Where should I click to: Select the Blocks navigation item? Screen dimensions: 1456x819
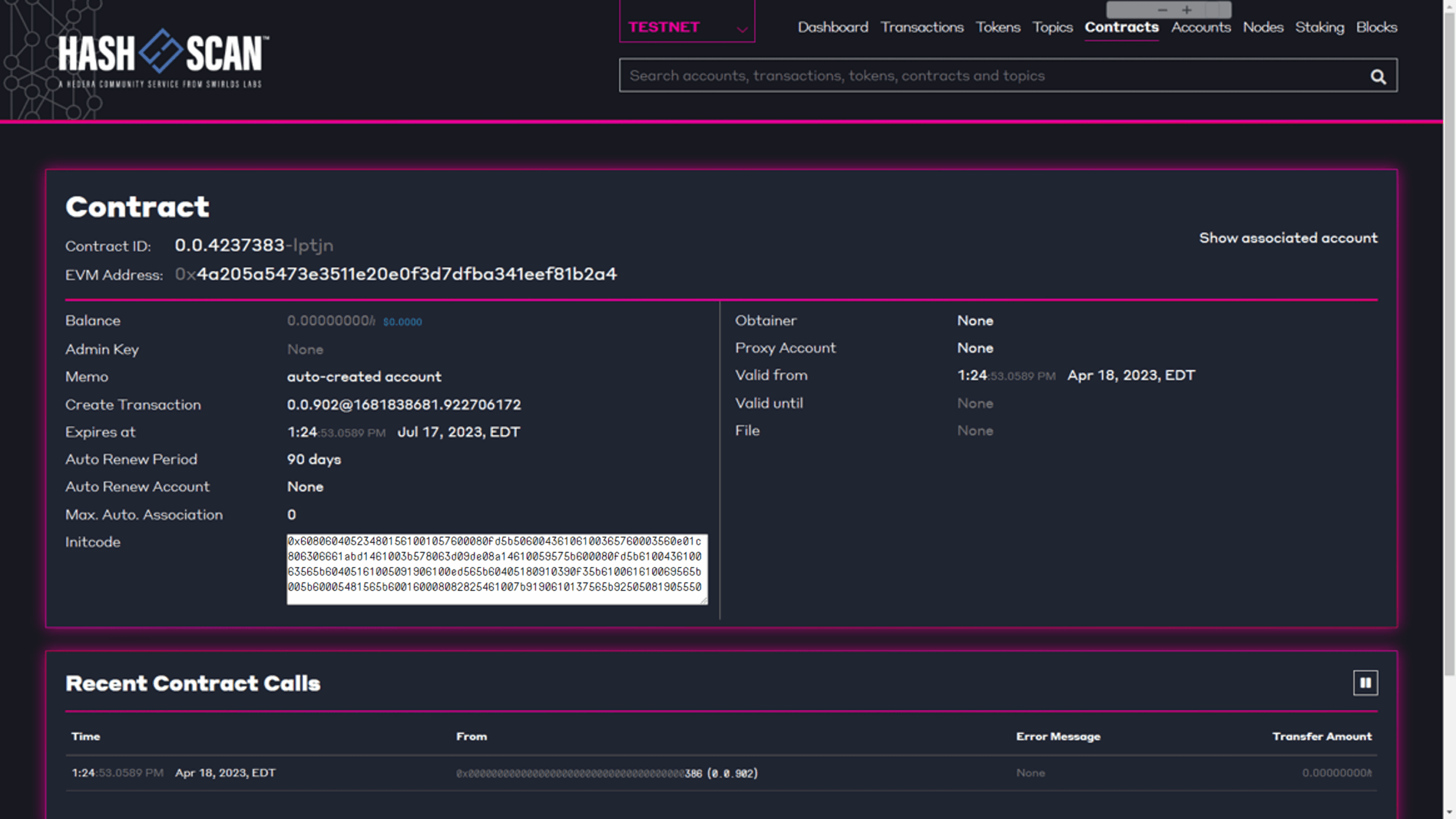coord(1376,27)
